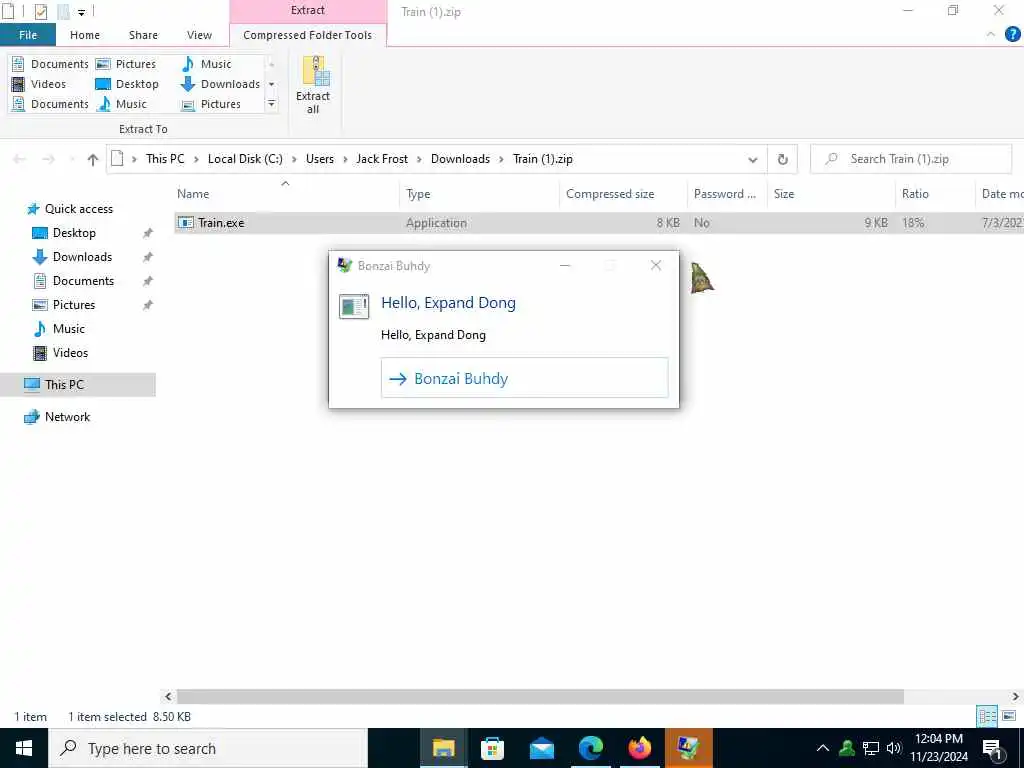This screenshot has height=768, width=1024.
Task: Go to Jack Frost breadcrumb folder
Action: [382, 159]
